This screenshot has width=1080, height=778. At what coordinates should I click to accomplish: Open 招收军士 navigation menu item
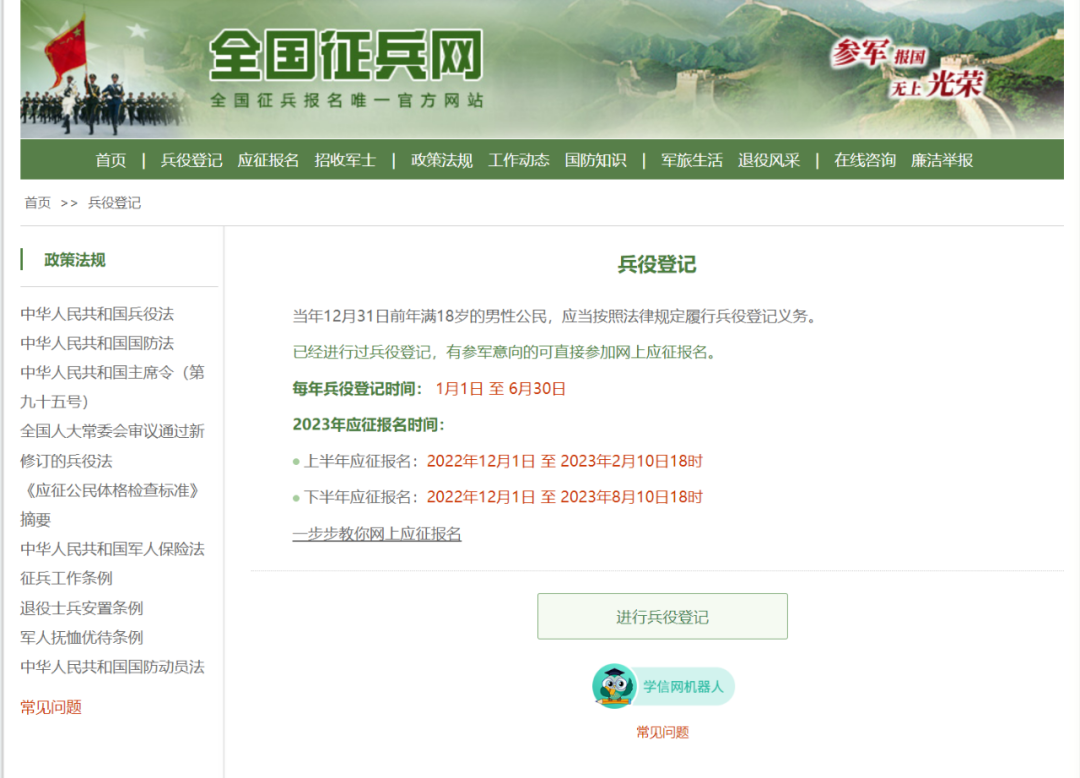[x=345, y=160]
